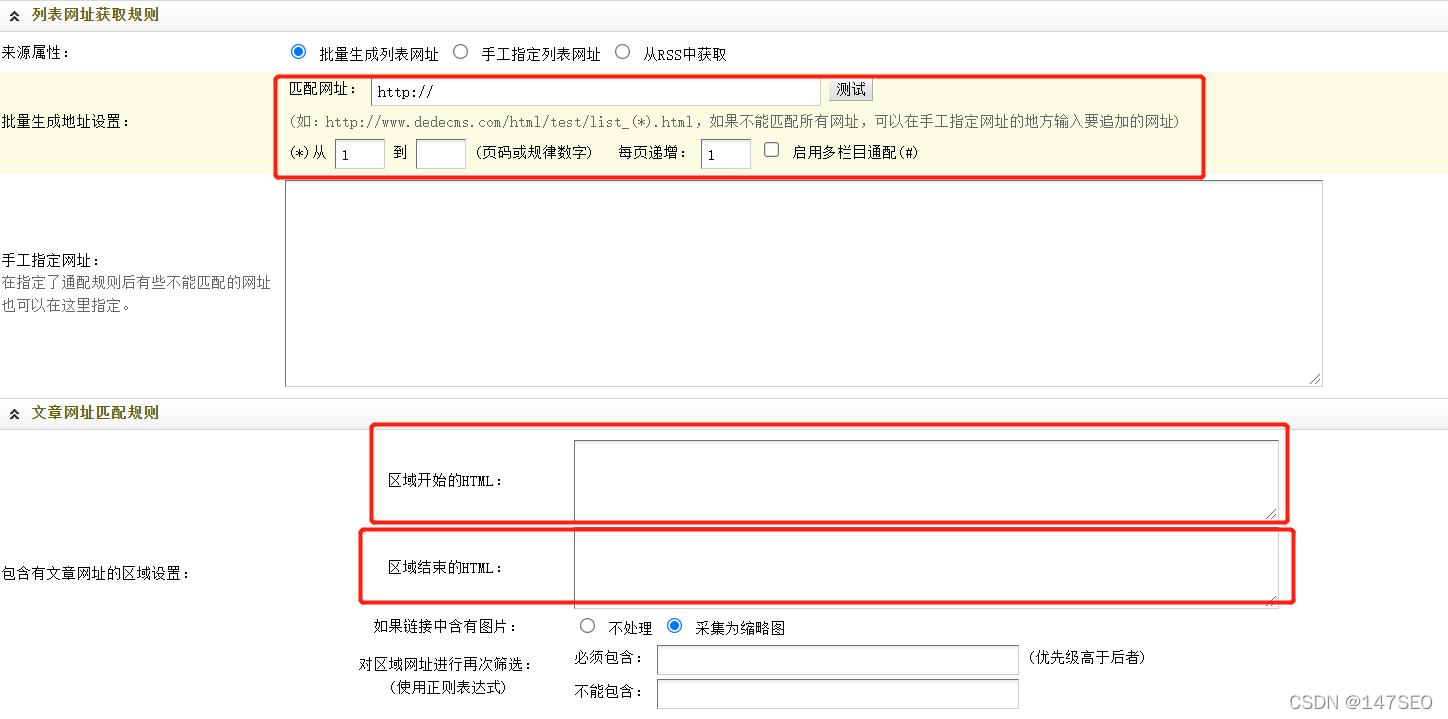Screen dimensions: 1448x719
Task: Click the 匹配网址 URL input field
Action: pos(596,92)
